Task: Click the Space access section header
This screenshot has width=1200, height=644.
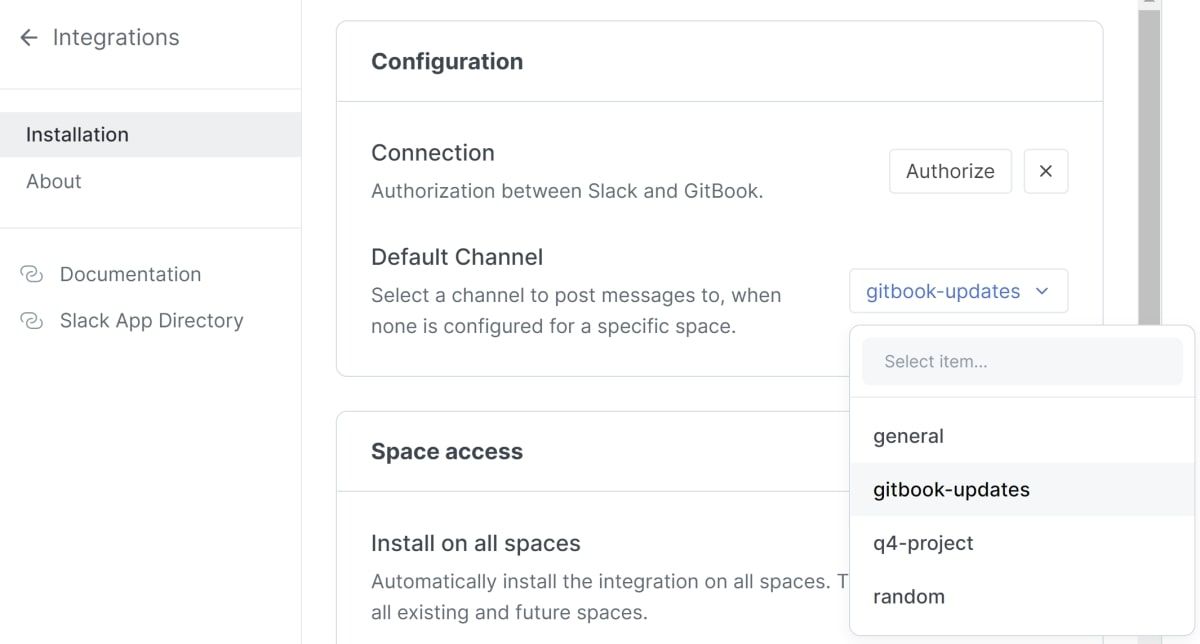Action: pyautogui.click(x=446, y=451)
